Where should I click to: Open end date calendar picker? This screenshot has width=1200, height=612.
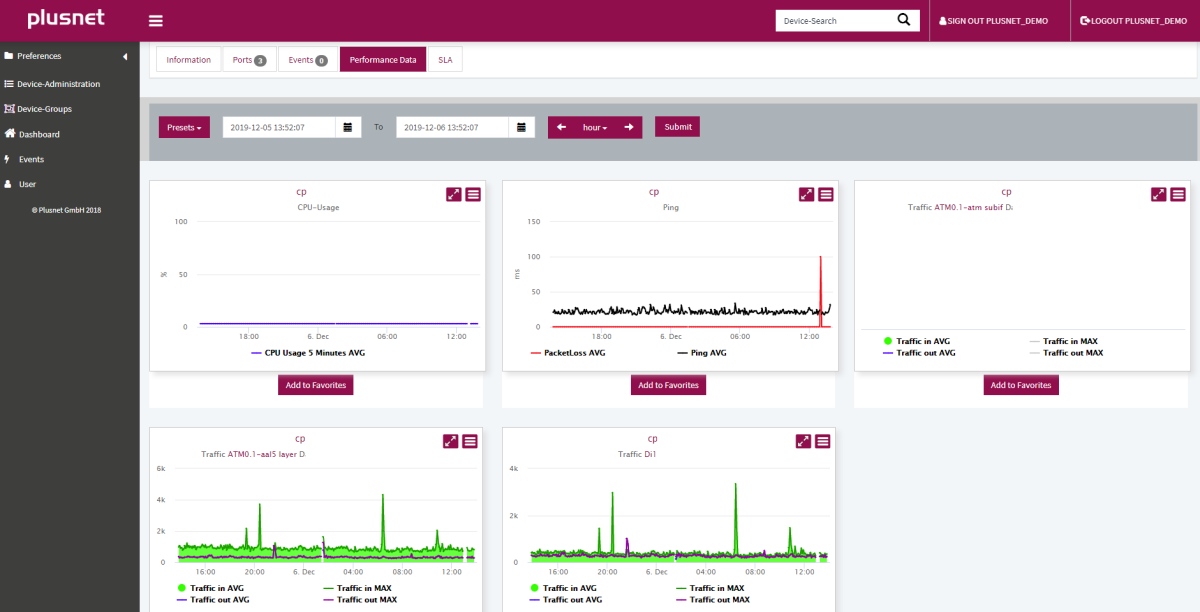pyautogui.click(x=521, y=127)
